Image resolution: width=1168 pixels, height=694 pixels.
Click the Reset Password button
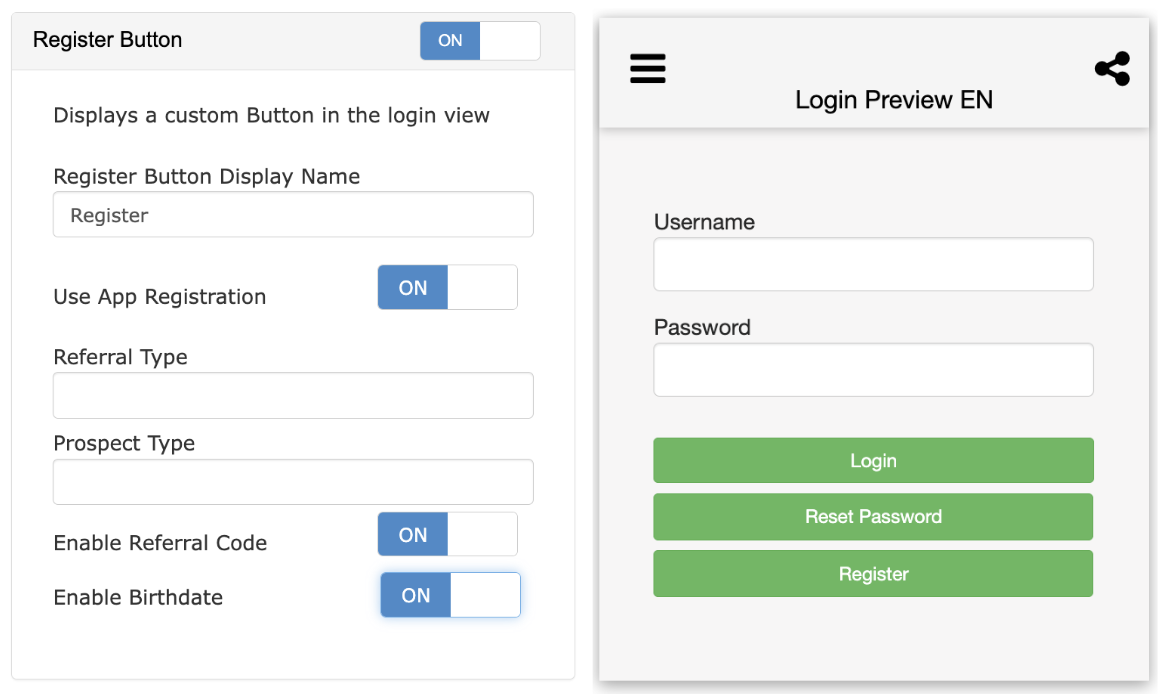873,517
